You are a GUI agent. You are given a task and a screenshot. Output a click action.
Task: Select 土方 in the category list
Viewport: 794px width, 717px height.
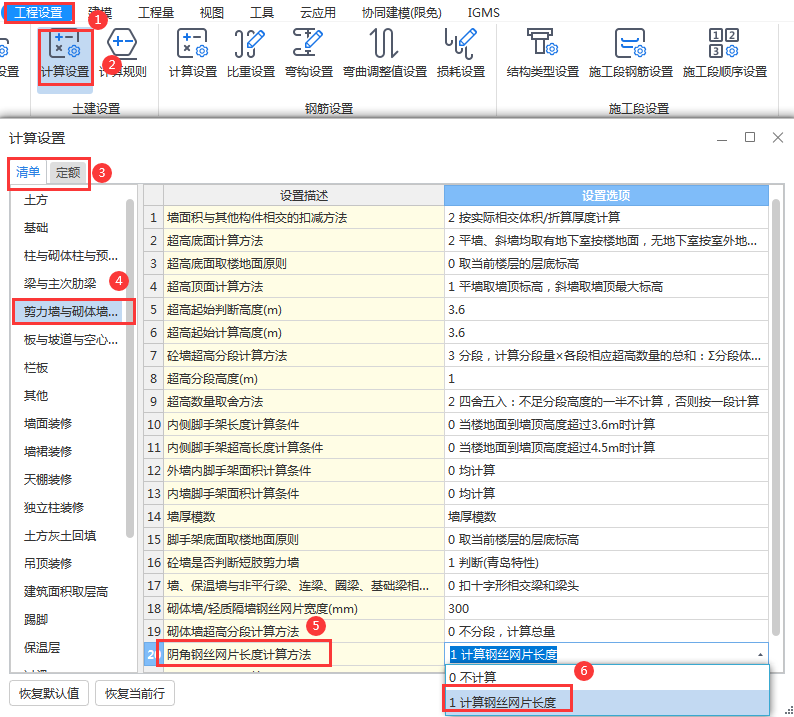tap(35, 200)
